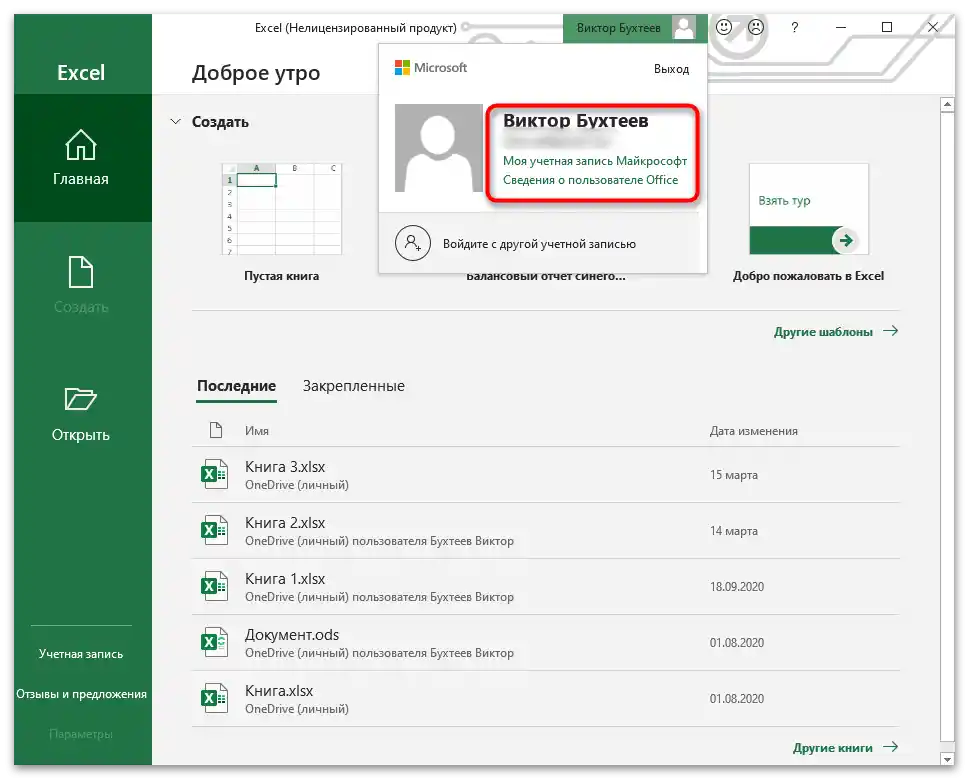The image size is (969, 779).
Task: Switch to the Последние tab
Action: click(x=236, y=386)
